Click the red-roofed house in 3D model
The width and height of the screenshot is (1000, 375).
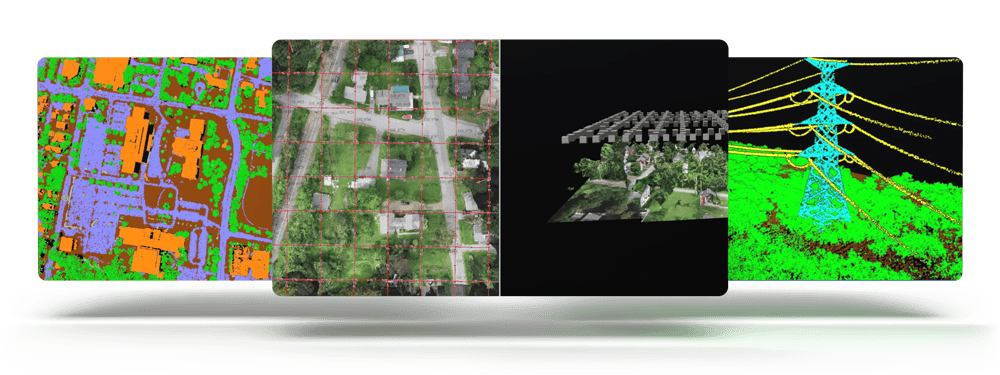click(x=705, y=196)
